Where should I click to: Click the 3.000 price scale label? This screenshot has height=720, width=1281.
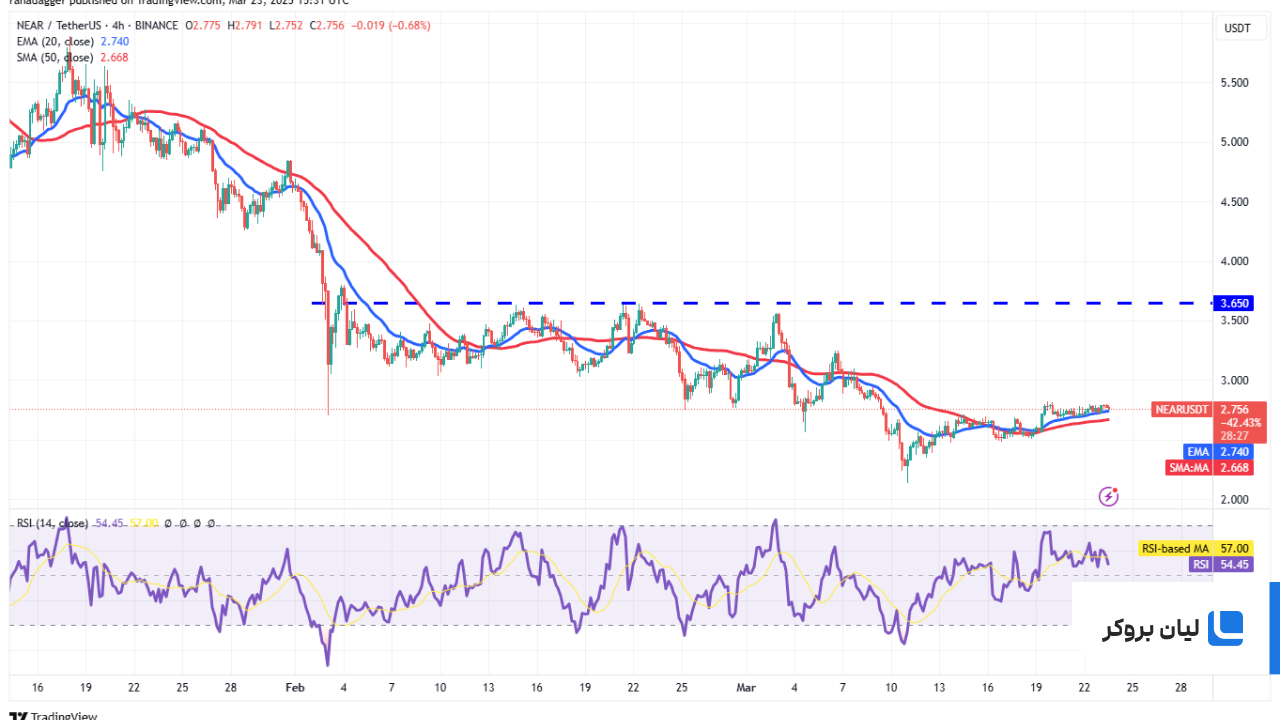[x=1232, y=381]
